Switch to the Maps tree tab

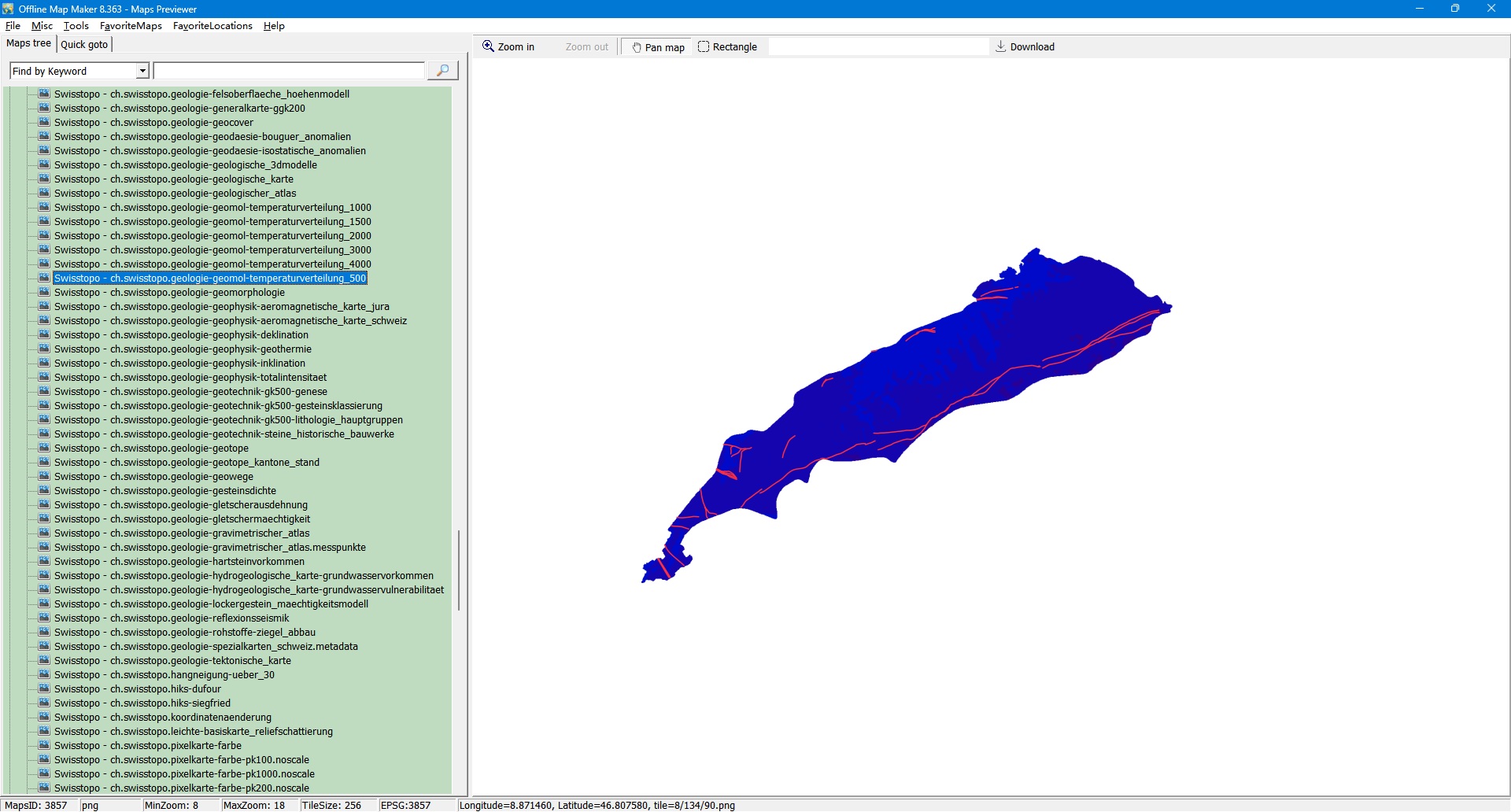pyautogui.click(x=28, y=44)
